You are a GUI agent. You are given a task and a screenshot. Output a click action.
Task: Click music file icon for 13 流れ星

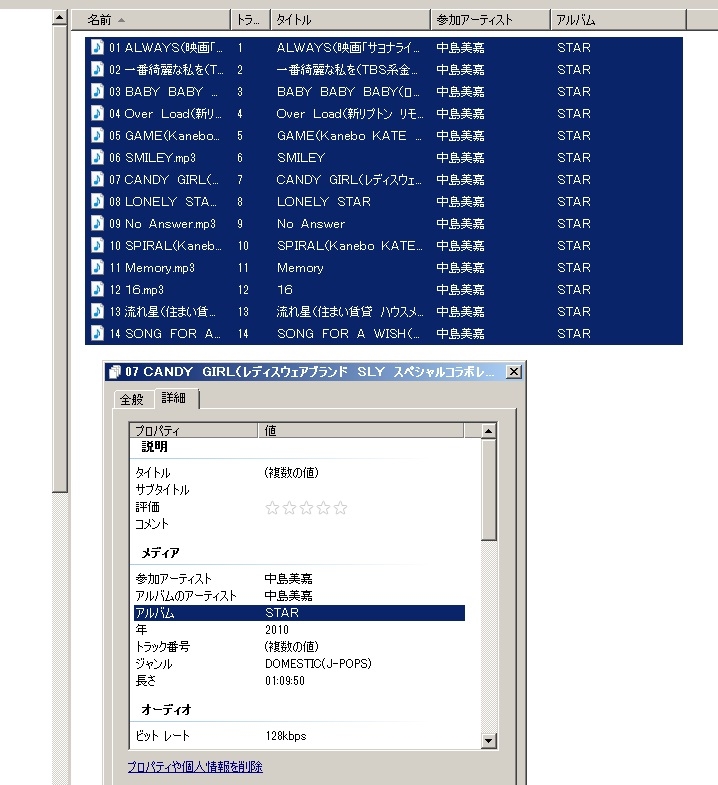click(97, 311)
